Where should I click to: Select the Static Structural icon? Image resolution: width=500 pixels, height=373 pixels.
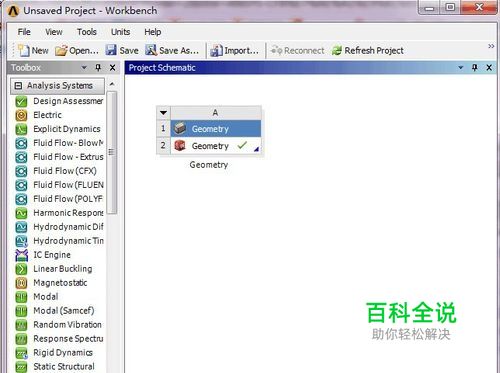[21, 367]
